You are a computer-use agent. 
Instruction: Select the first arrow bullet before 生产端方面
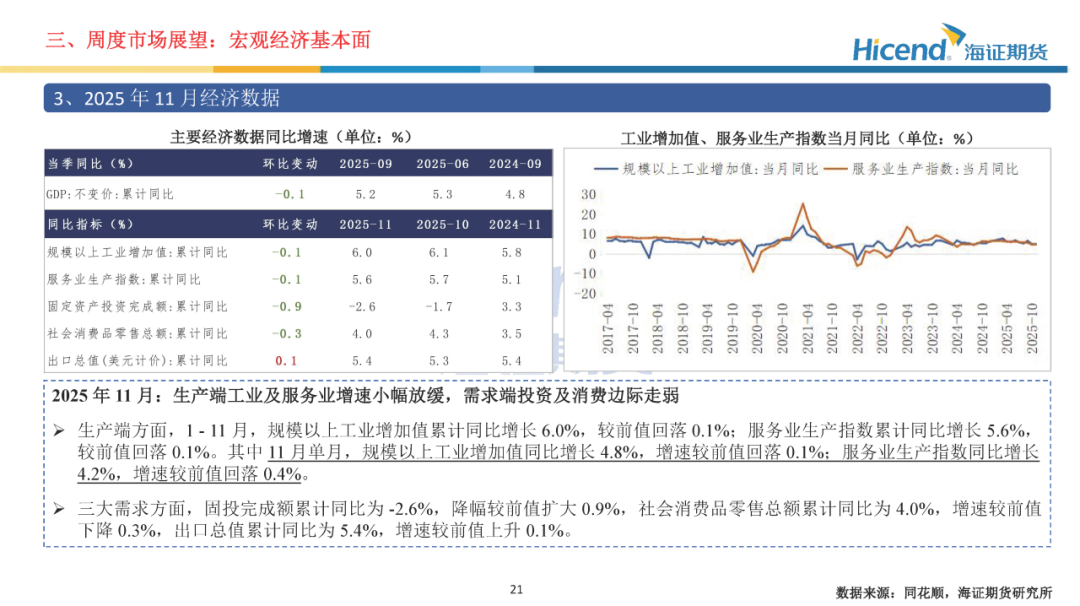click(x=59, y=431)
